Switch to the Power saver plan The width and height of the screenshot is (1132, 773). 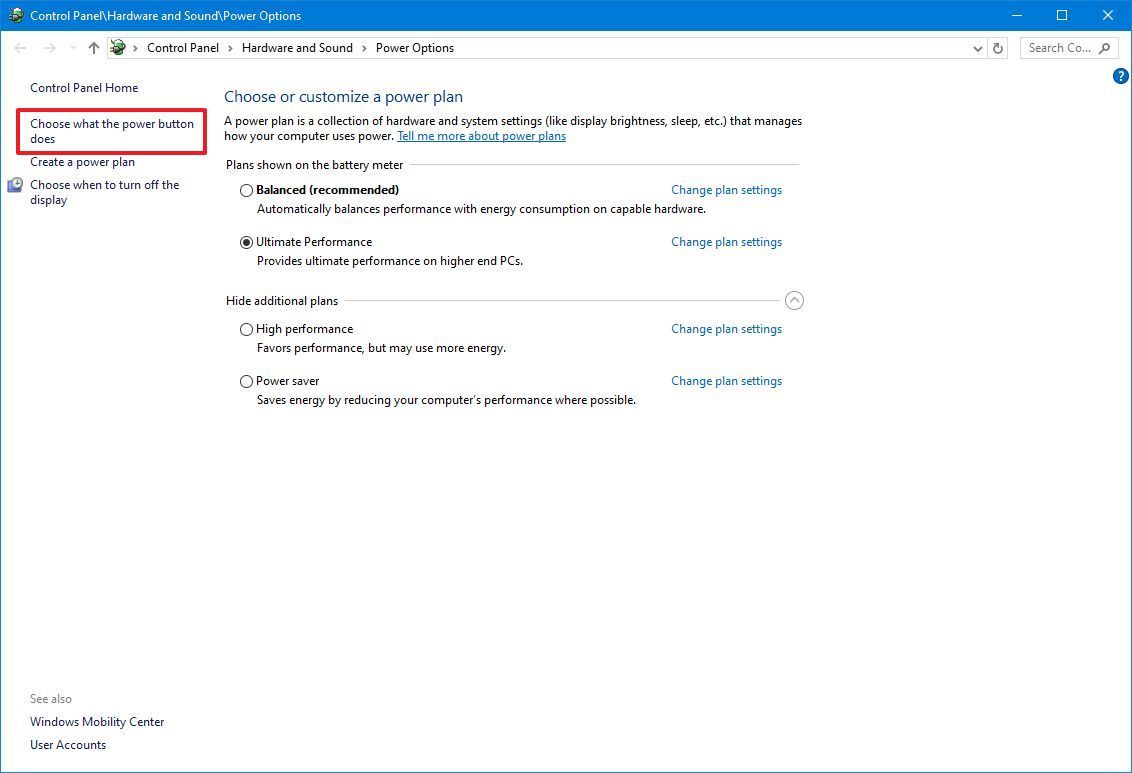[x=246, y=381]
